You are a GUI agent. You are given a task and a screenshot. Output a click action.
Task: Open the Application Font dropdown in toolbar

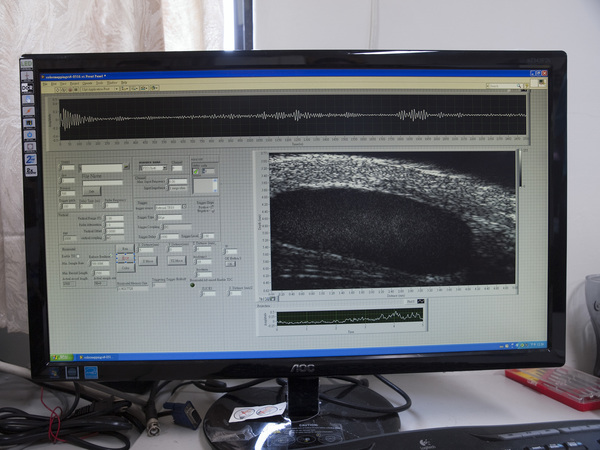click(x=102, y=89)
